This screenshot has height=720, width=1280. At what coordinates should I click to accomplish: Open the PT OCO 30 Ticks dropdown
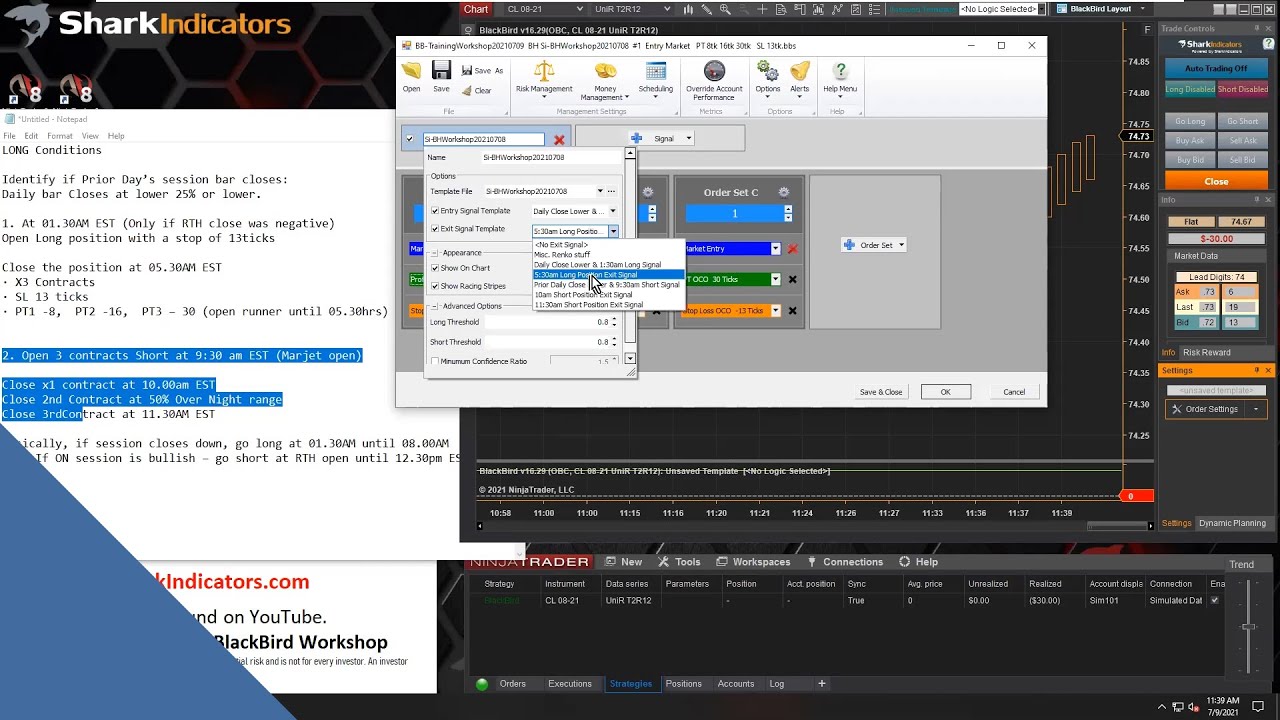(775, 279)
